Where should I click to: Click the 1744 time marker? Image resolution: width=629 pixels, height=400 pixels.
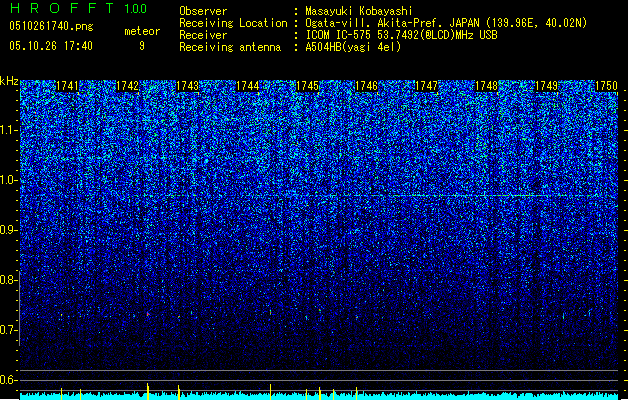pyautogui.click(x=248, y=86)
